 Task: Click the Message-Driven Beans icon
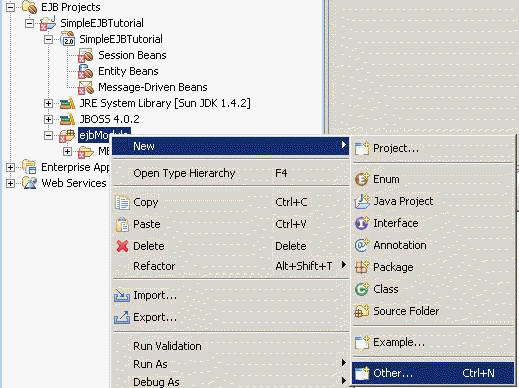coord(86,87)
